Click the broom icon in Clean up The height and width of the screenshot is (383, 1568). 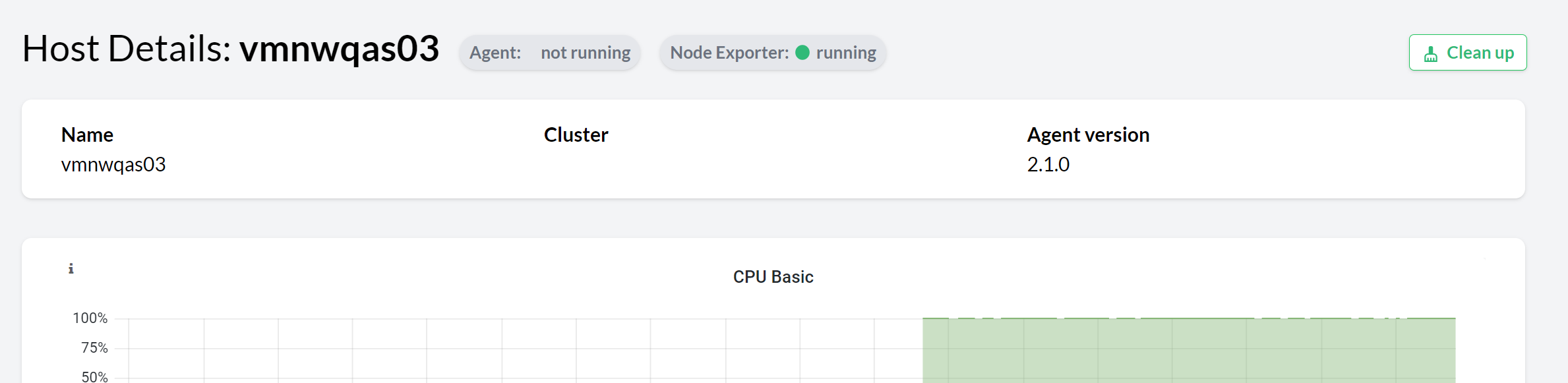click(1430, 53)
